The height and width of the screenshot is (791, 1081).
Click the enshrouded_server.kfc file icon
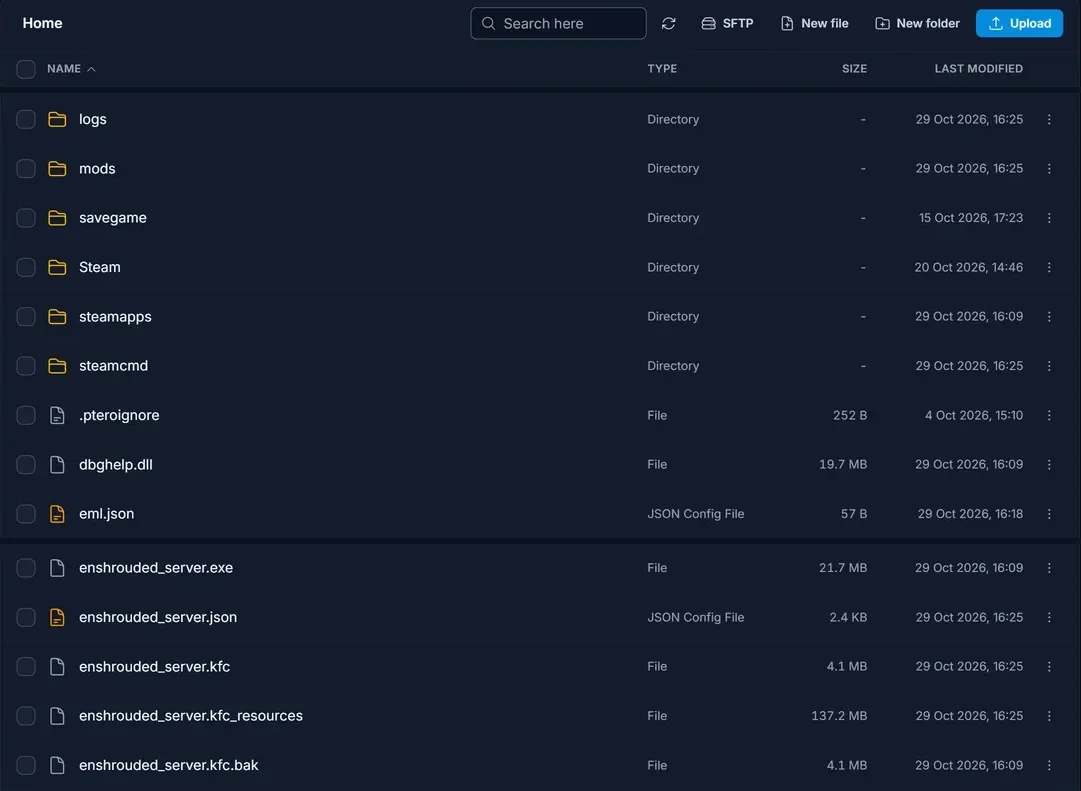tap(57, 667)
